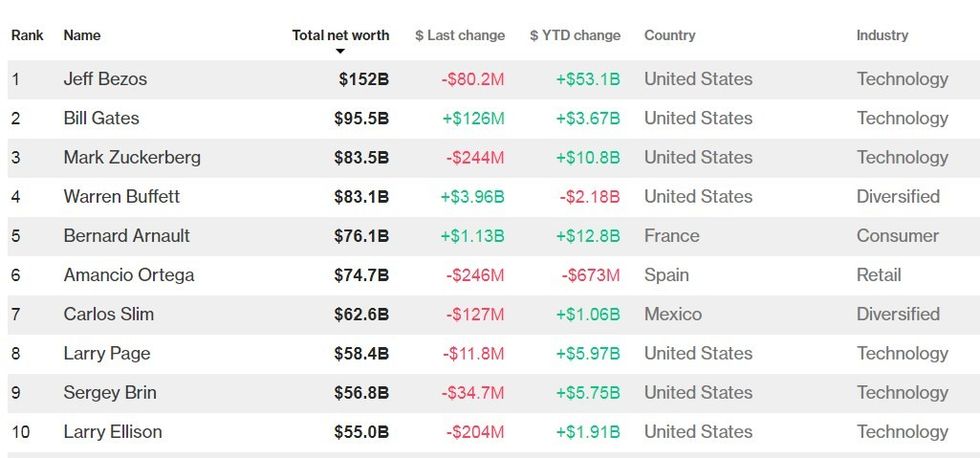
Task: Open Jeff Bezos profile link
Action: click(x=105, y=79)
